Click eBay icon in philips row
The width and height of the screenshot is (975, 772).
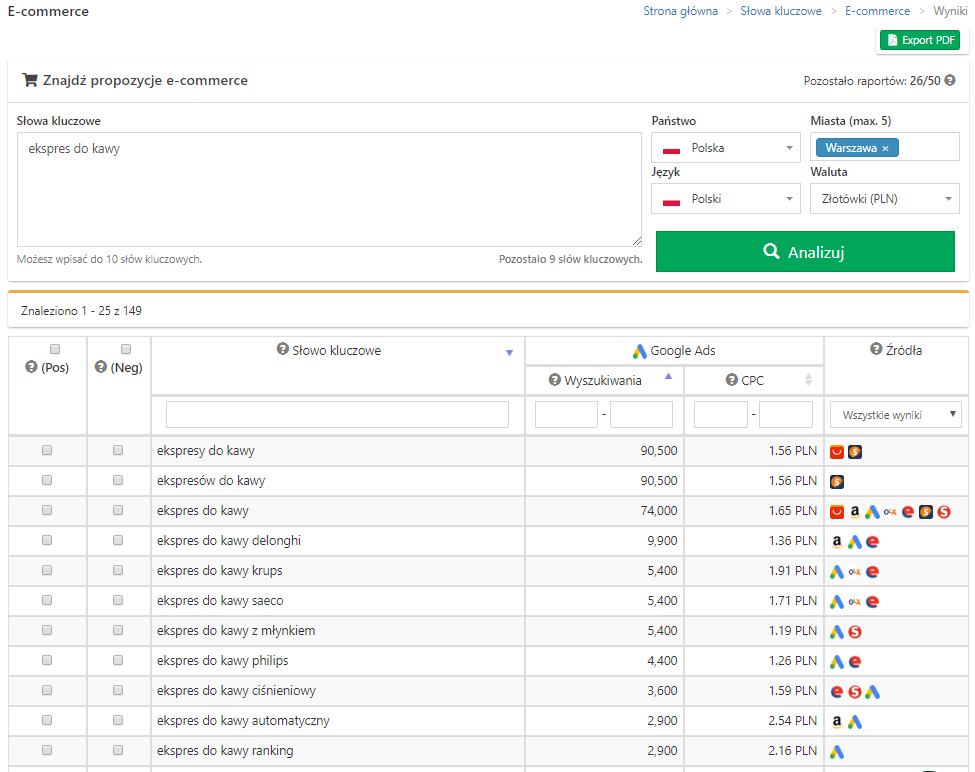click(x=855, y=662)
